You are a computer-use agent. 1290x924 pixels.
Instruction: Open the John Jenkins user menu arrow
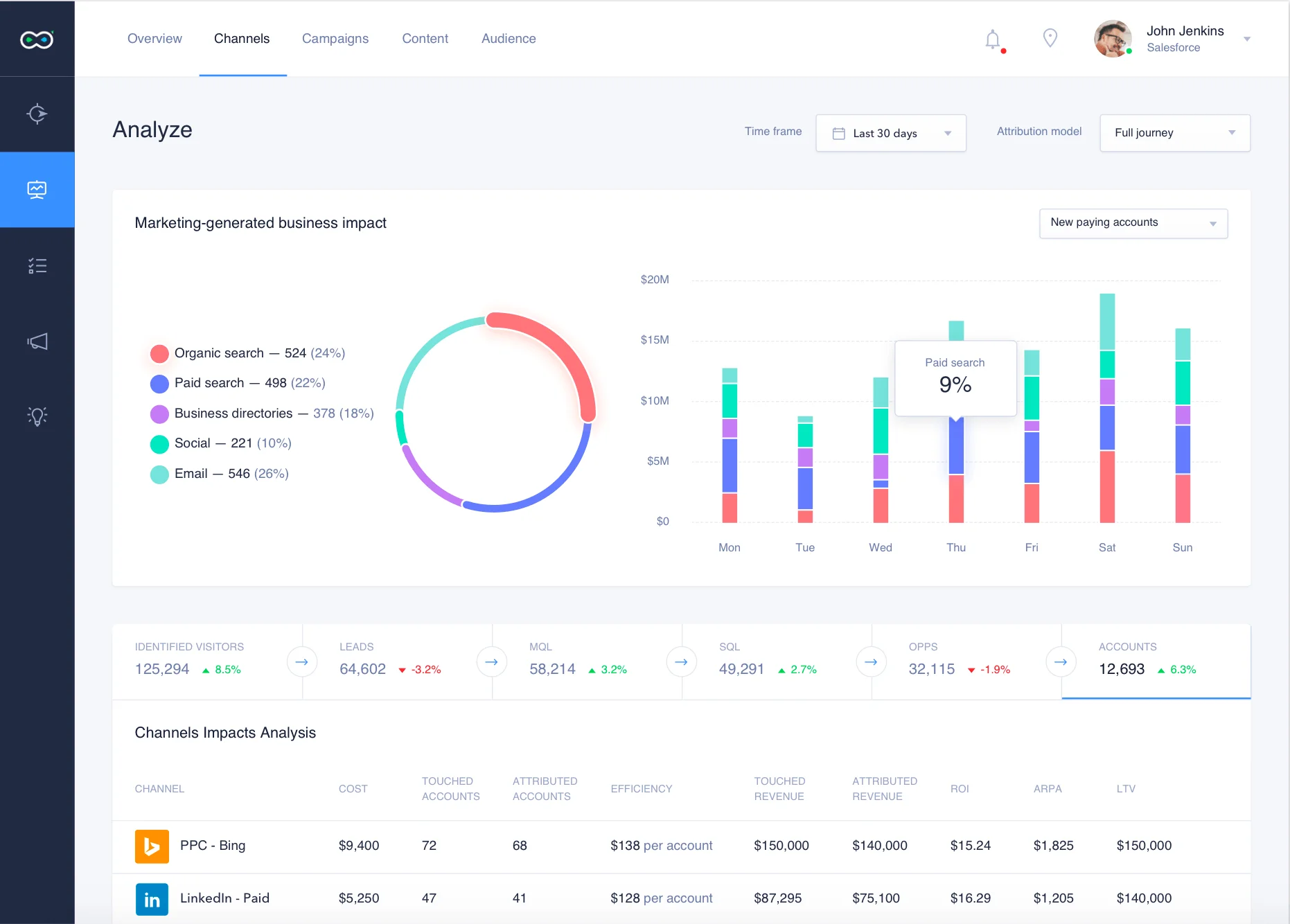point(1246,39)
